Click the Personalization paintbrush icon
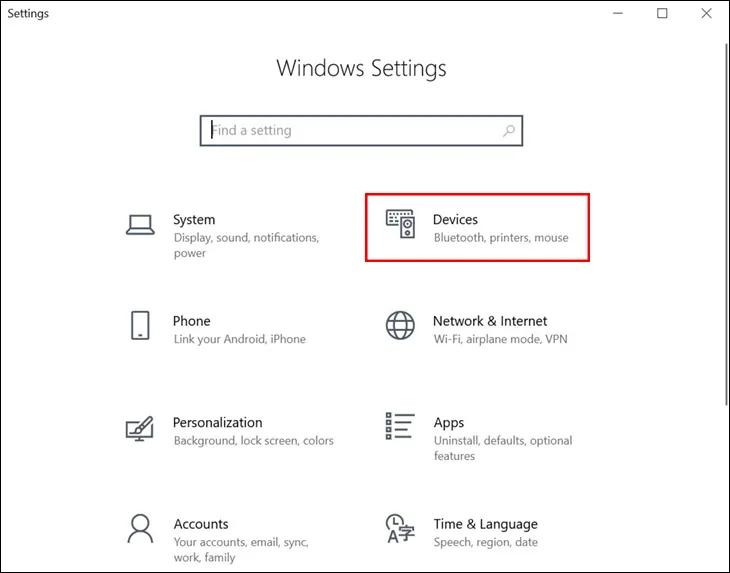 click(140, 428)
